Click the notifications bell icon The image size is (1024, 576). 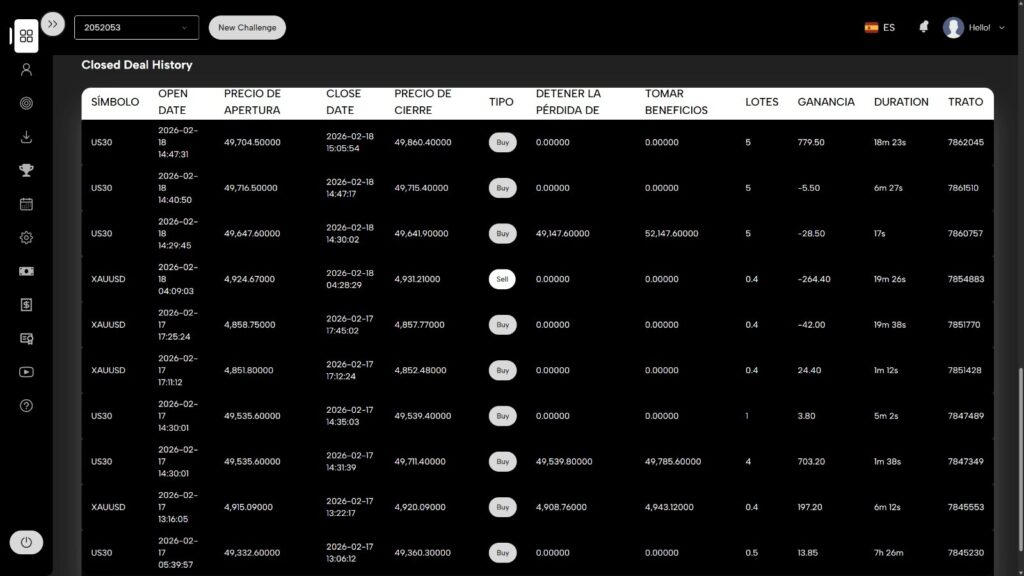[x=923, y=28]
